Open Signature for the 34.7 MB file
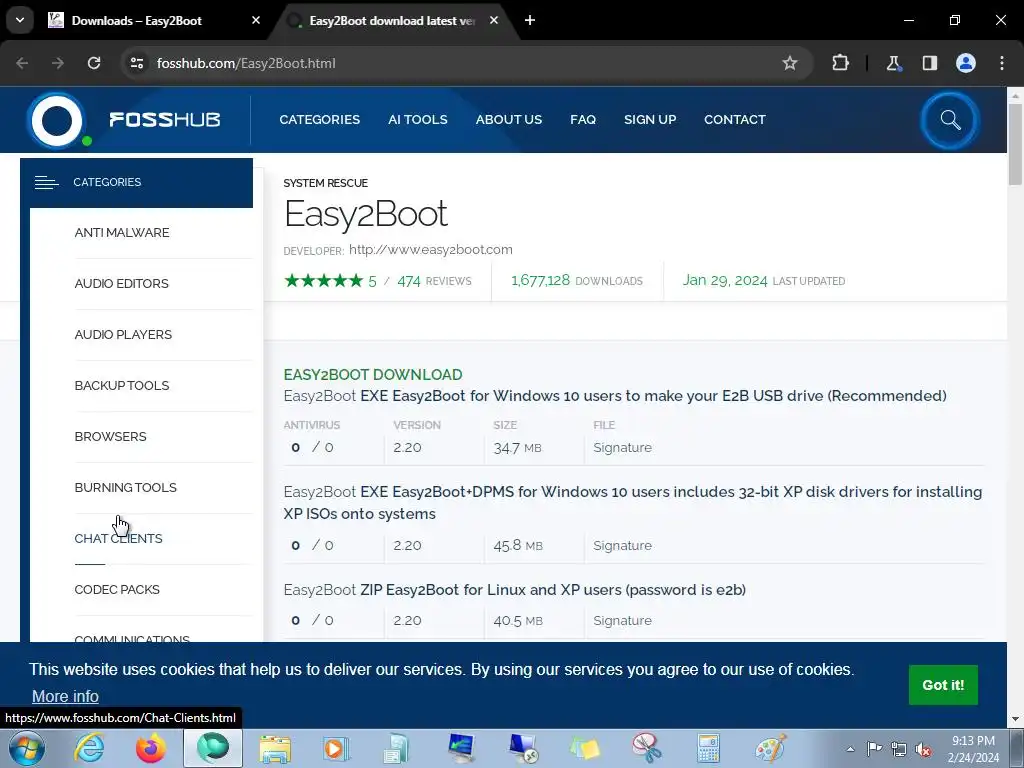Viewport: 1024px width, 768px height. click(622, 447)
